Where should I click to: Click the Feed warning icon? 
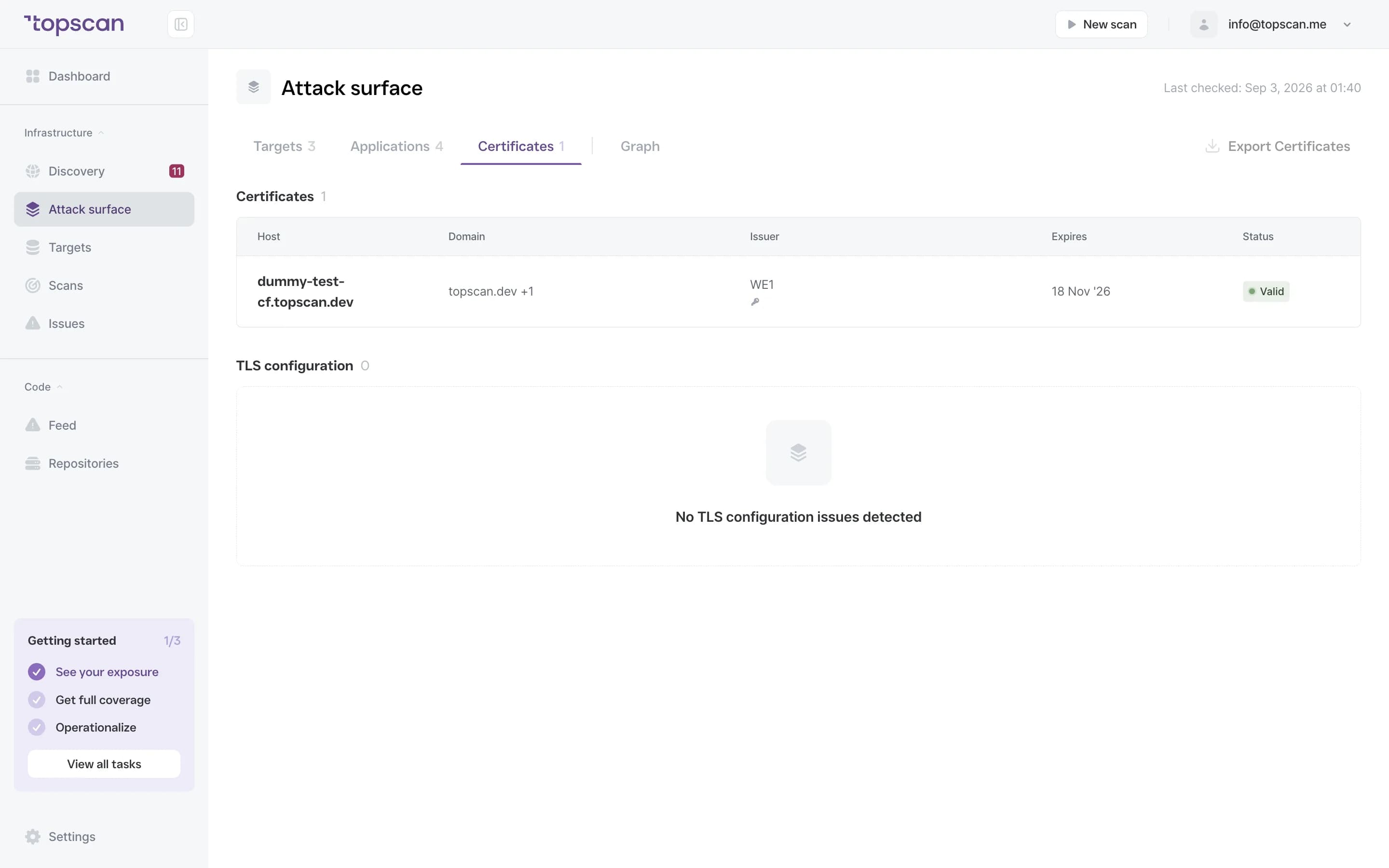(33, 425)
